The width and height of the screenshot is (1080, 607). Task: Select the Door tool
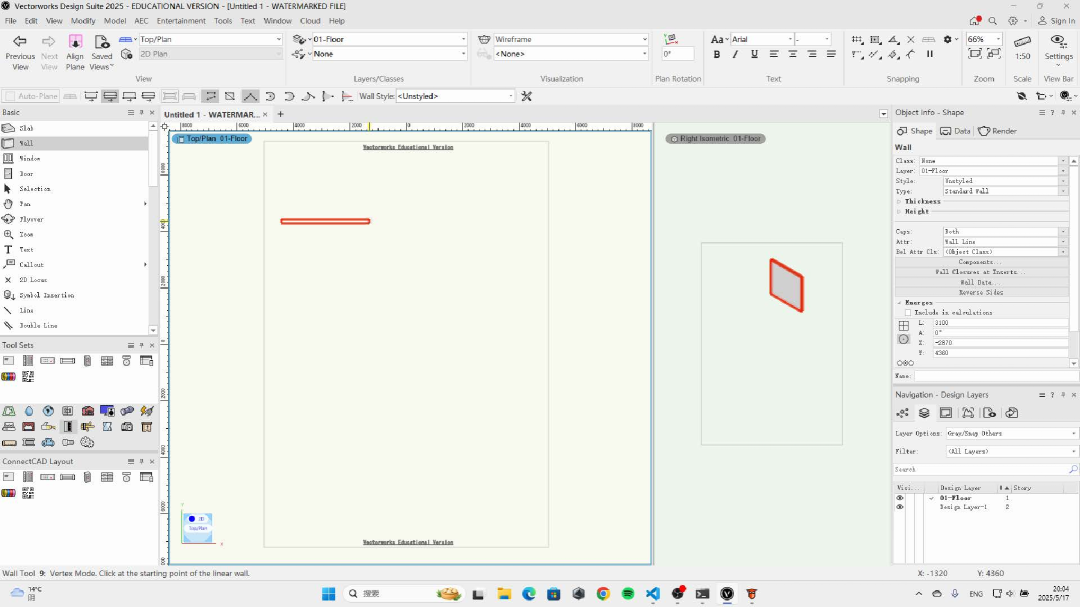(x=26, y=173)
